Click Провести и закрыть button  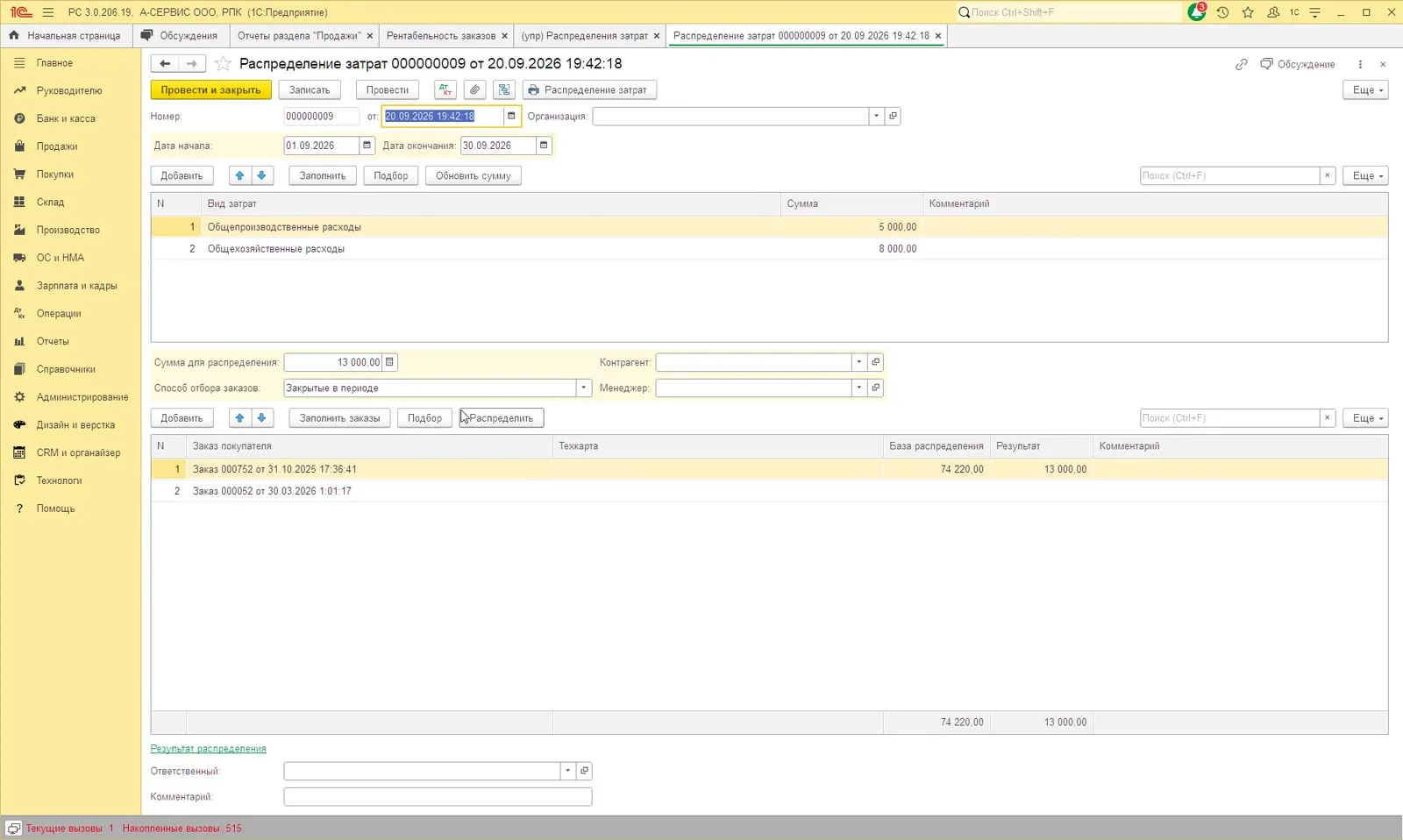[x=210, y=89]
